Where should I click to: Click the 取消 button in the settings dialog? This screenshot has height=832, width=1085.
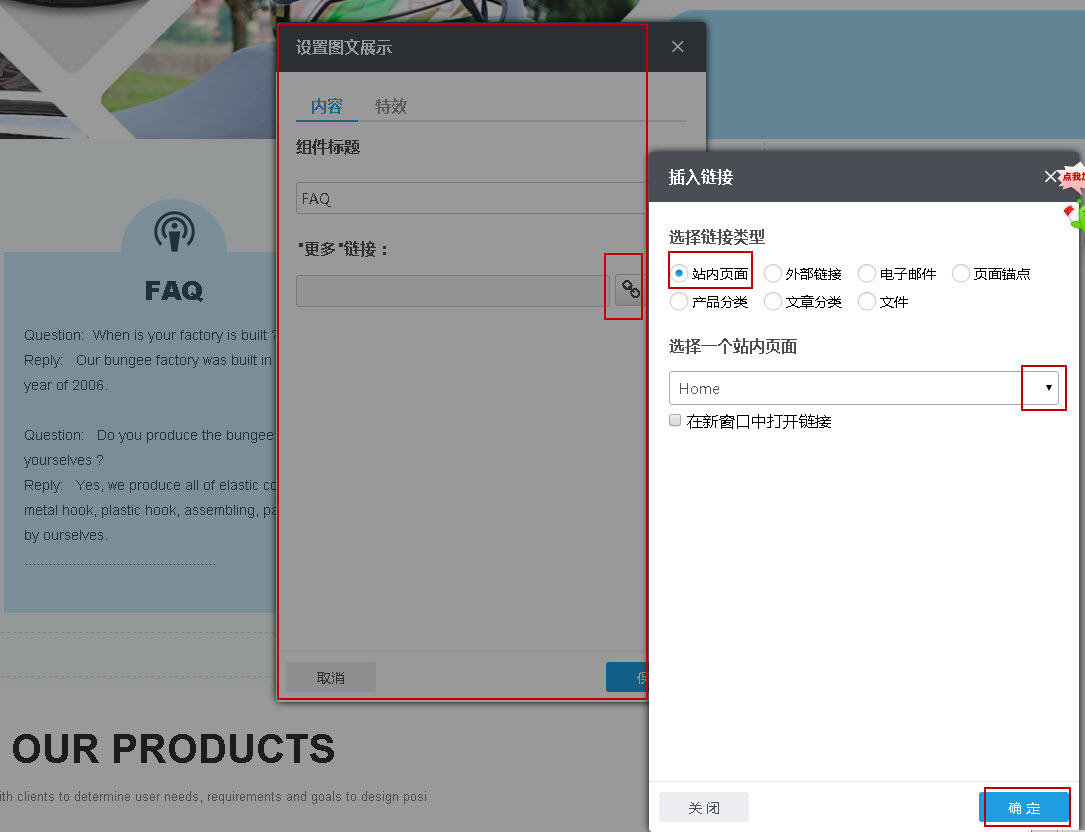(x=330, y=677)
